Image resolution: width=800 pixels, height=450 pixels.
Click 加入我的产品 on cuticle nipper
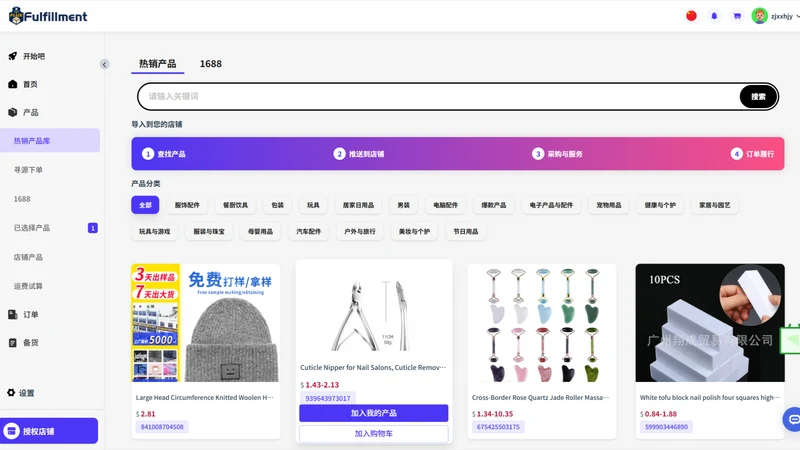(373, 413)
